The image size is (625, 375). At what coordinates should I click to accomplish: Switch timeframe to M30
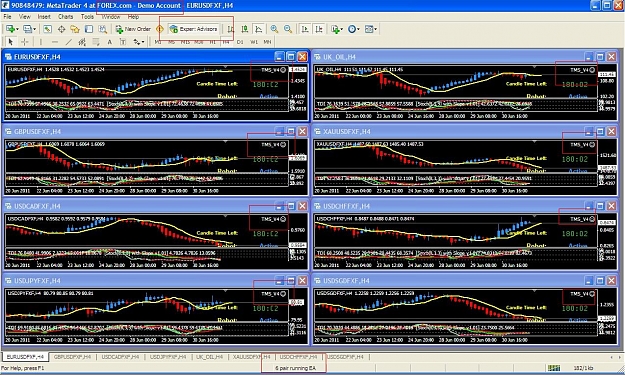199,42
